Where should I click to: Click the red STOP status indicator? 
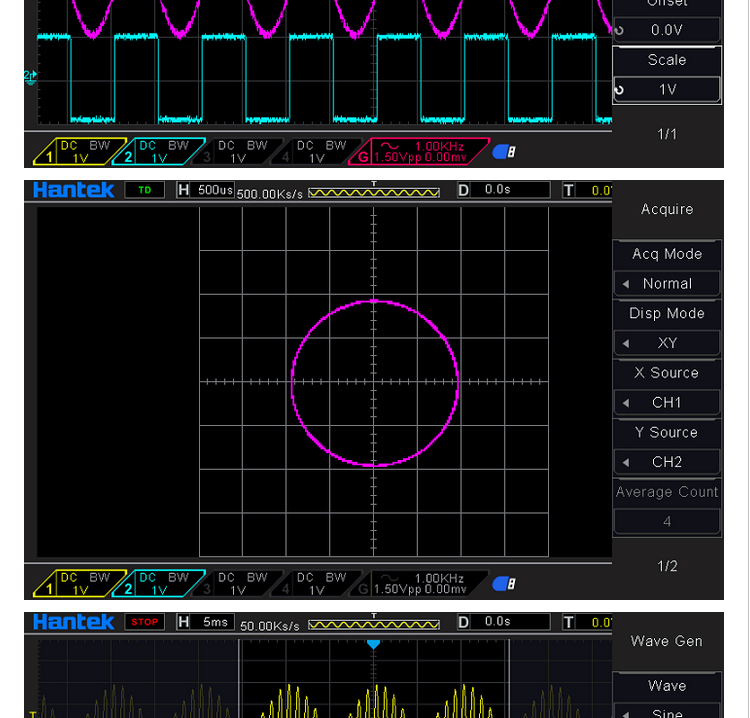coord(145,622)
